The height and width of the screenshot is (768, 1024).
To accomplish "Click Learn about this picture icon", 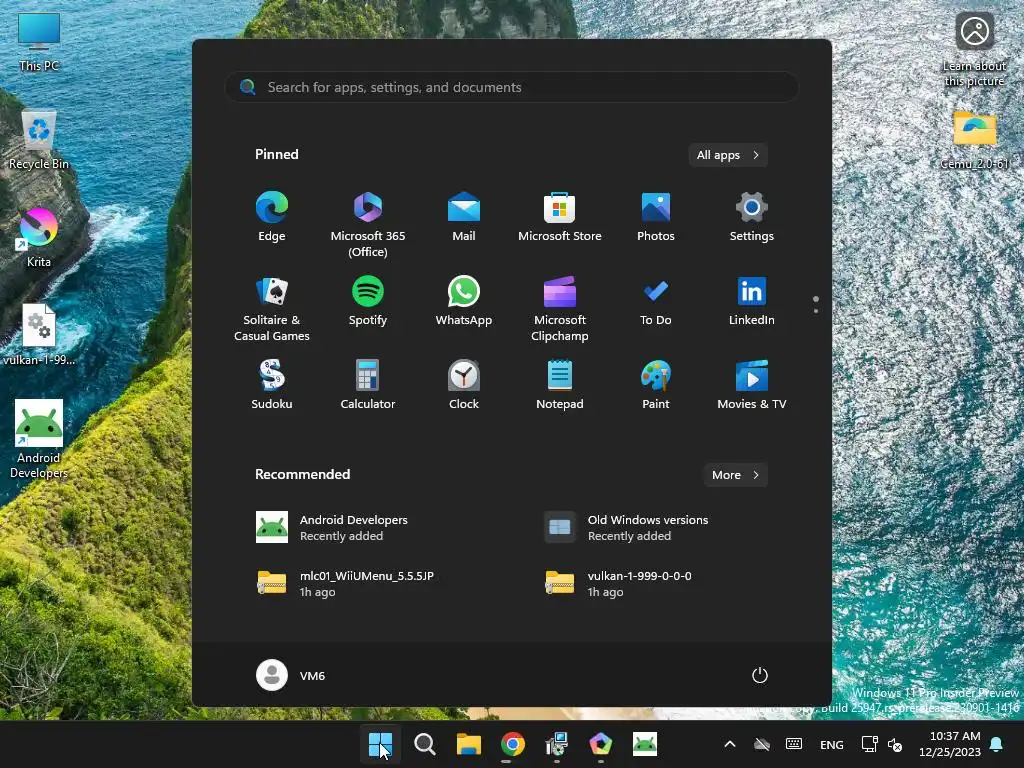I will (974, 49).
